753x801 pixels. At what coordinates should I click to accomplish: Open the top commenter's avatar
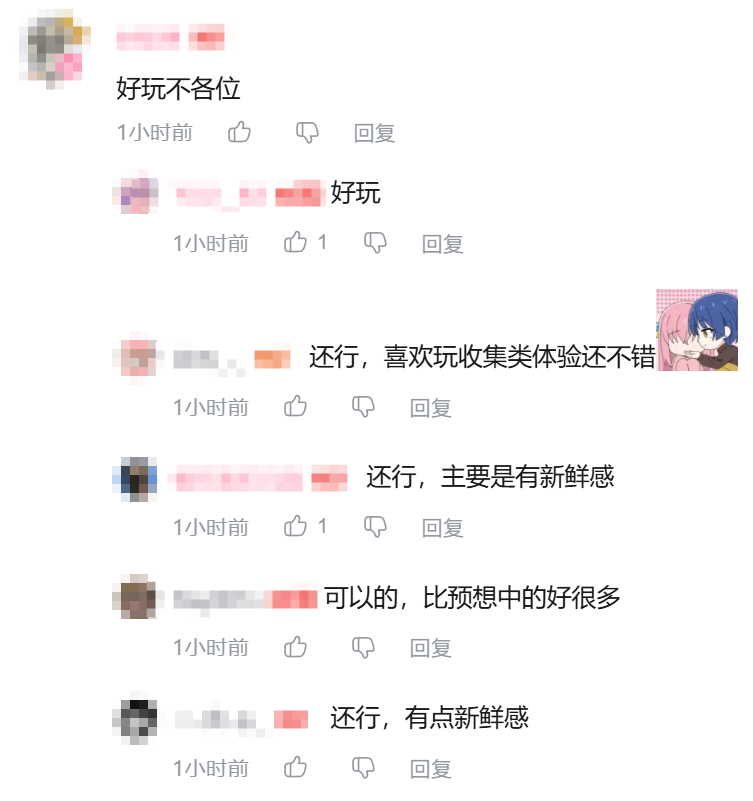coord(54,50)
